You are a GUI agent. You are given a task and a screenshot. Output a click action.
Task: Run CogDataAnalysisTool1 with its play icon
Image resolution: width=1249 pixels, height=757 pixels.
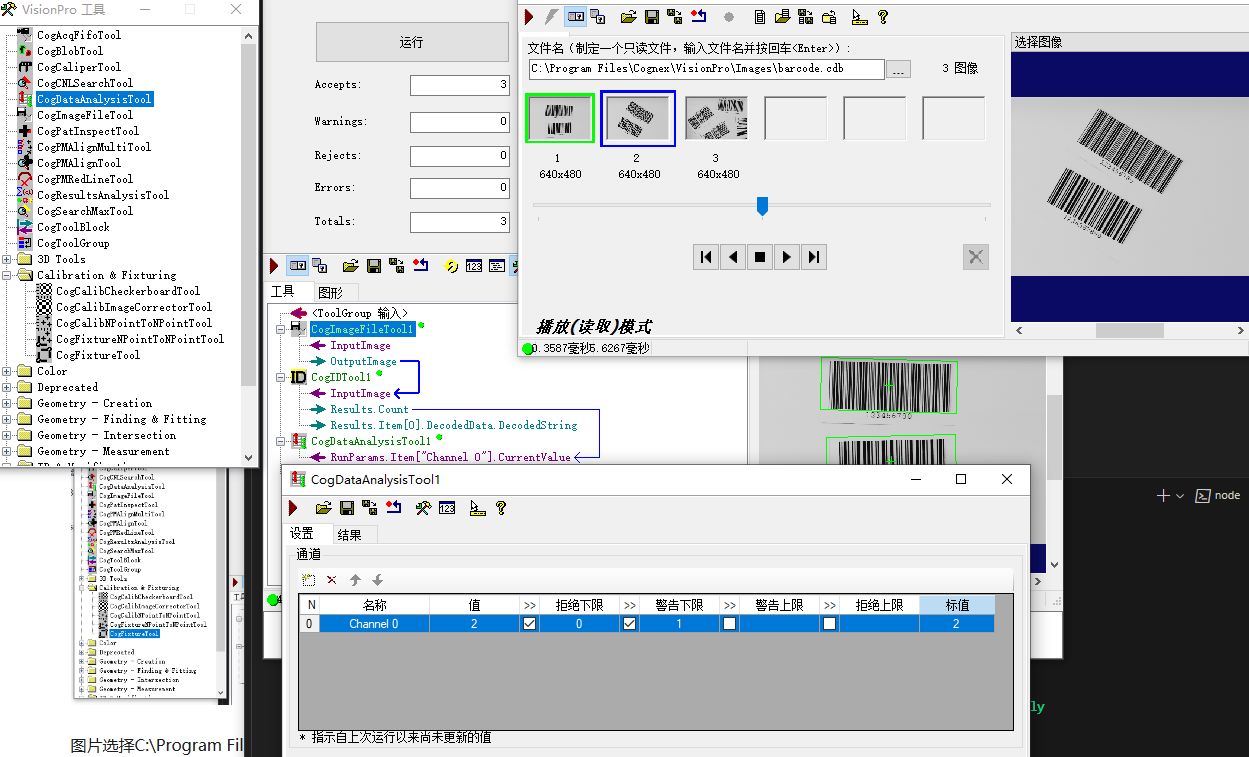tap(294, 508)
